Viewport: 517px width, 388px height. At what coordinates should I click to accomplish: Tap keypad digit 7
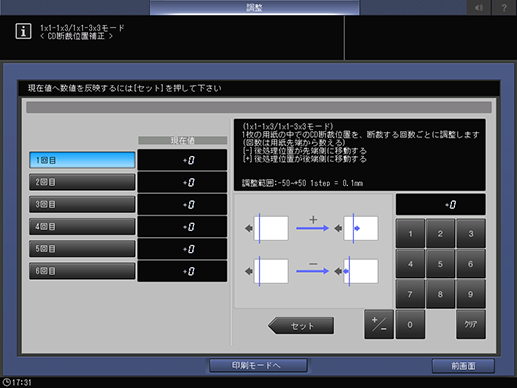pos(410,294)
